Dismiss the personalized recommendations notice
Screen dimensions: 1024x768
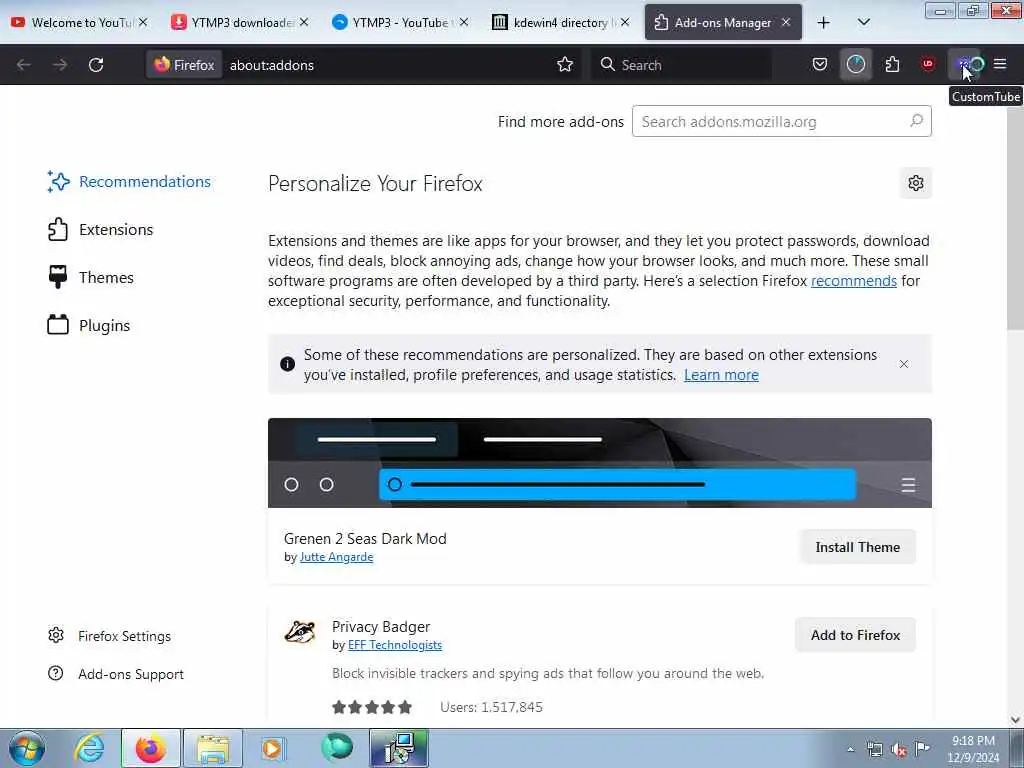tap(904, 364)
